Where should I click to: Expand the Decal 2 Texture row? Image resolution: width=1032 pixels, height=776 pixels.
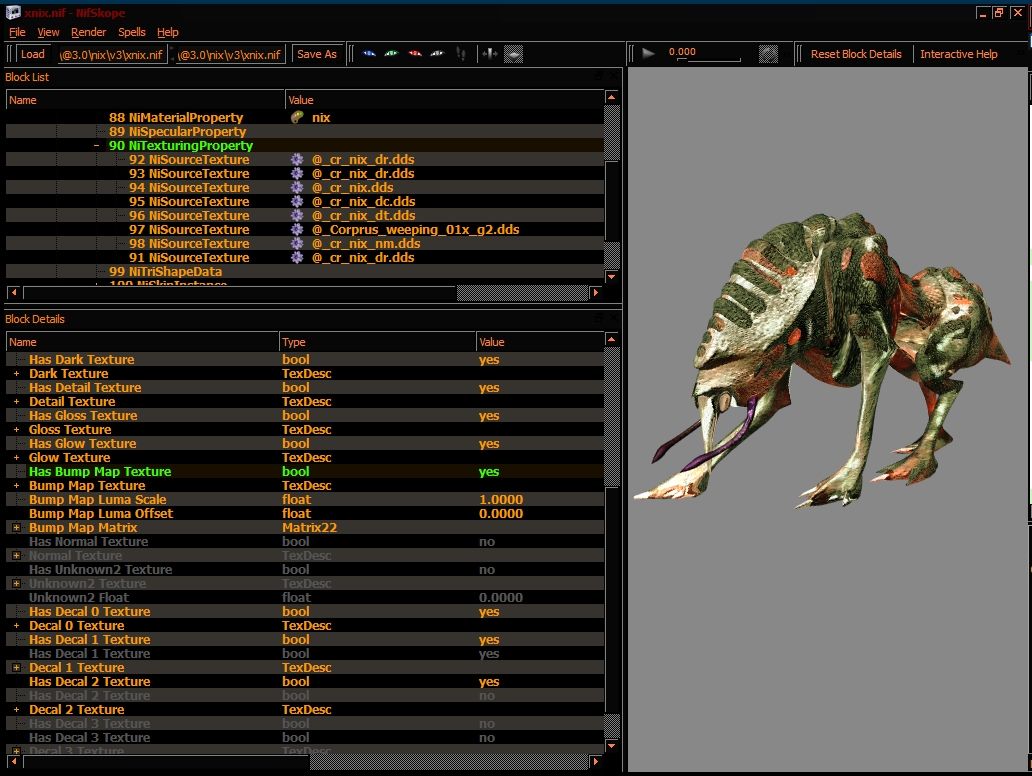pos(16,710)
